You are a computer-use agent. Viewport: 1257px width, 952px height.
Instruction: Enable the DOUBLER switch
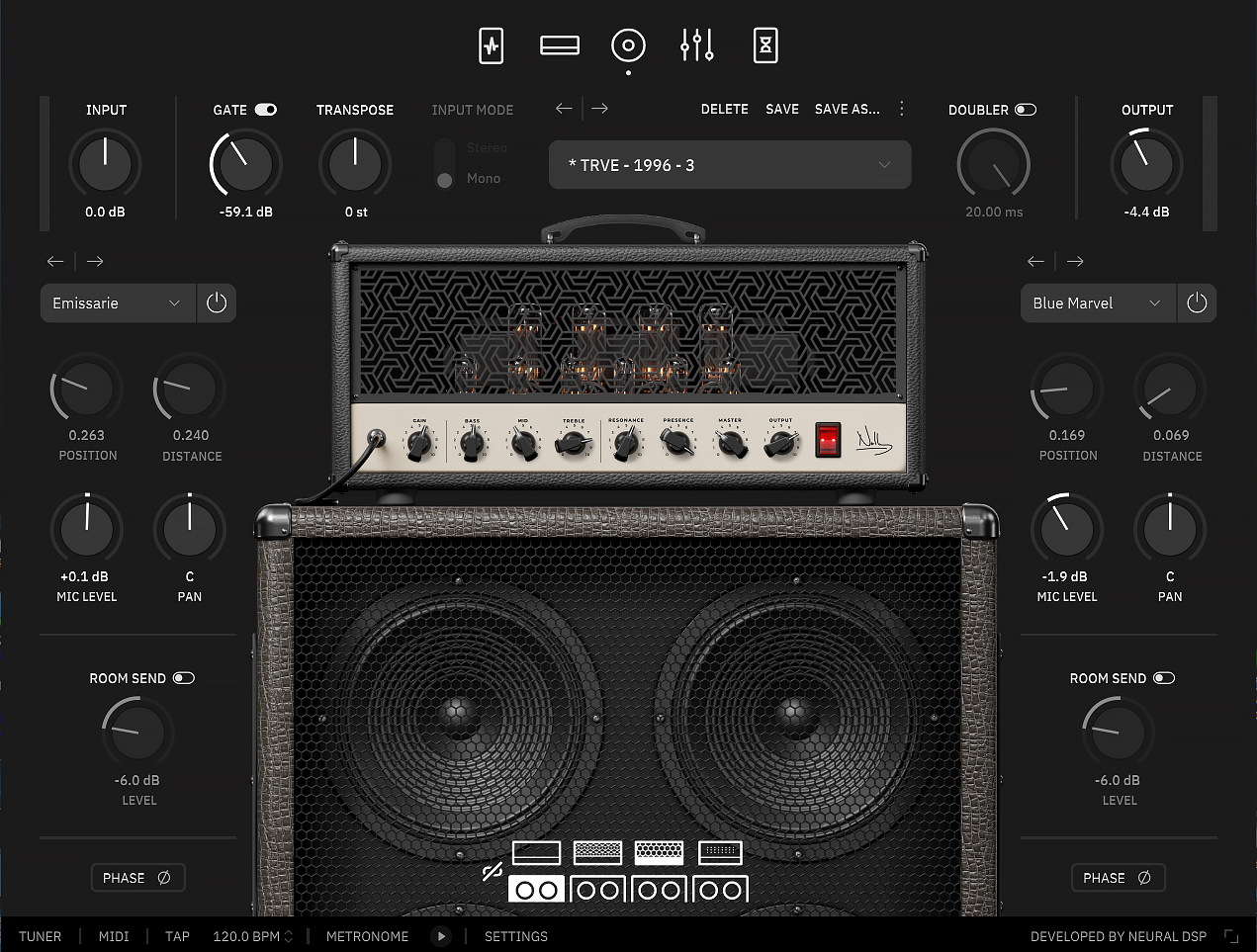click(x=1026, y=110)
